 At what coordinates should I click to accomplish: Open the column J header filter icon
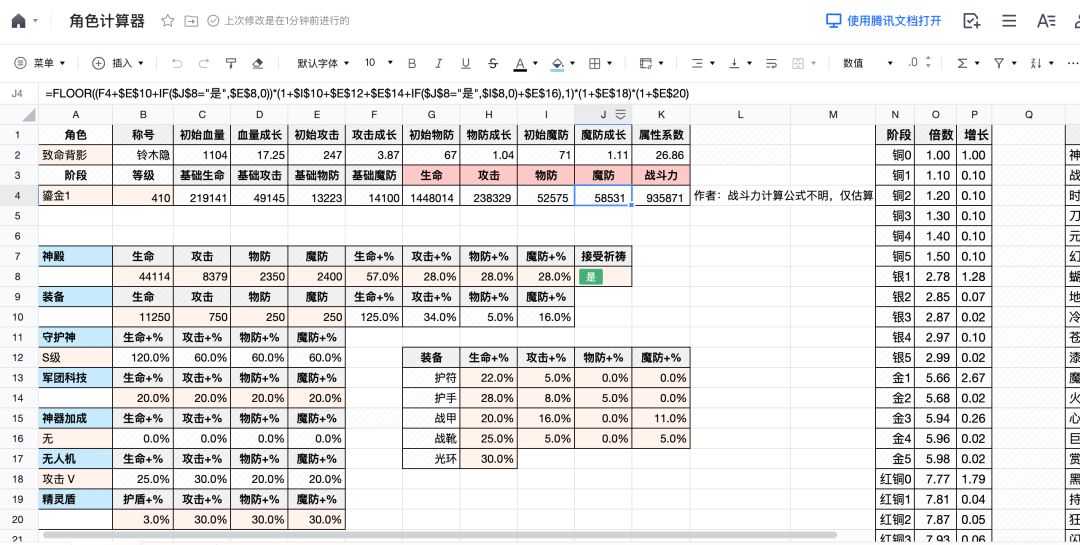coord(619,115)
